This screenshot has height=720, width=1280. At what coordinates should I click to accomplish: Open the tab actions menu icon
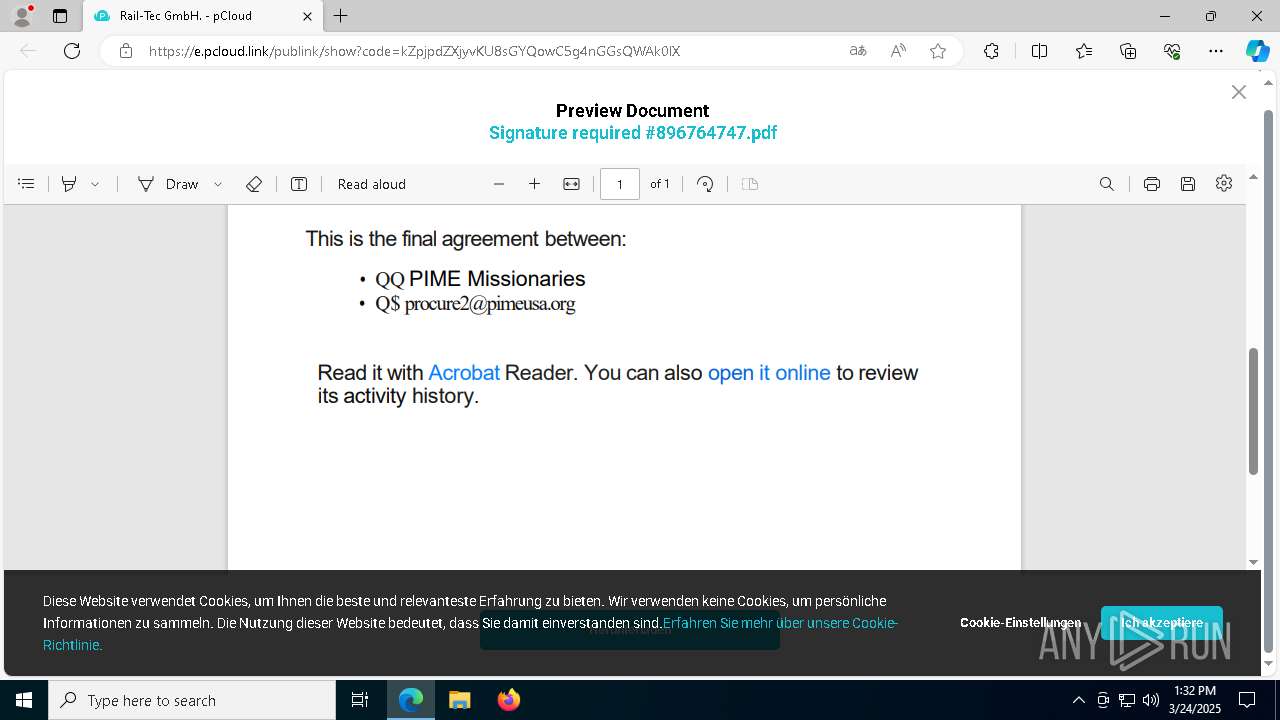click(60, 16)
